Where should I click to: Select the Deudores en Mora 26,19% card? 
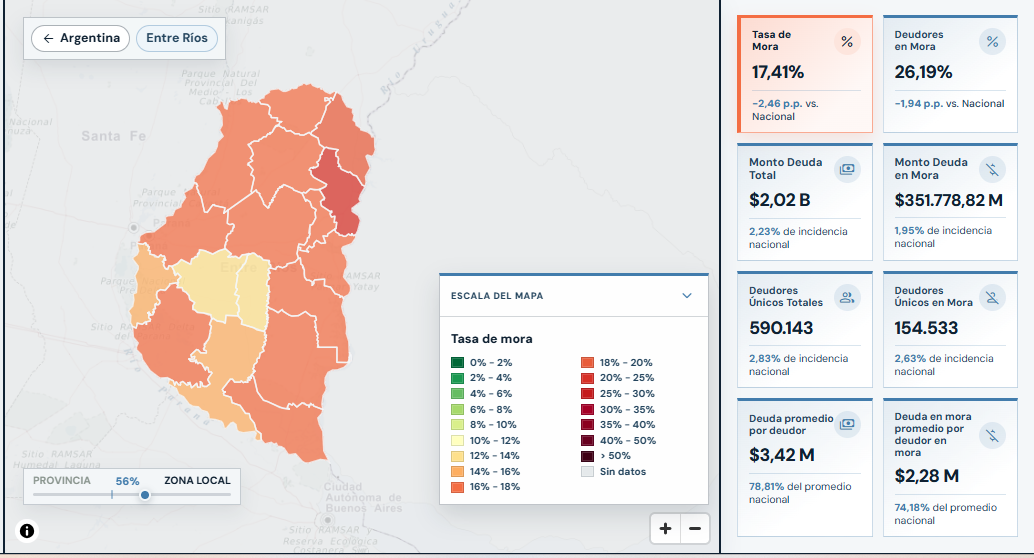pos(950,74)
